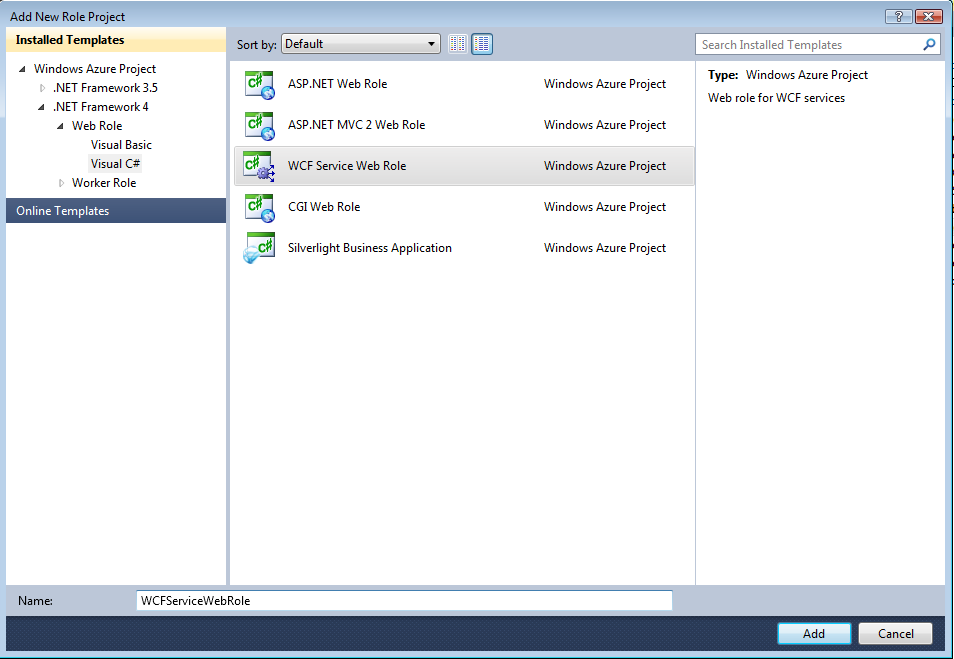The image size is (954, 659).
Task: Select Visual C# under Web Role
Action: (x=115, y=164)
